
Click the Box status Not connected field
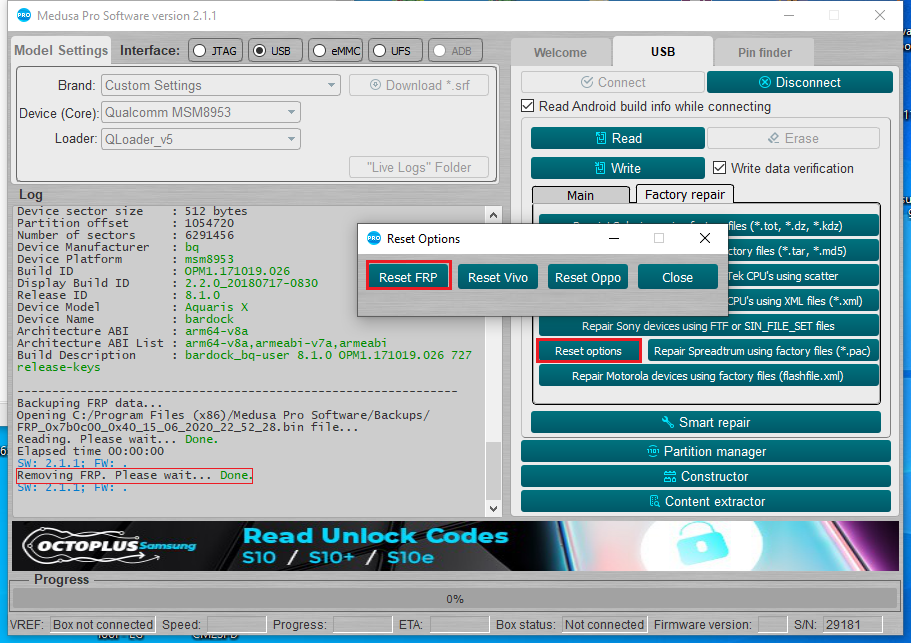604,624
